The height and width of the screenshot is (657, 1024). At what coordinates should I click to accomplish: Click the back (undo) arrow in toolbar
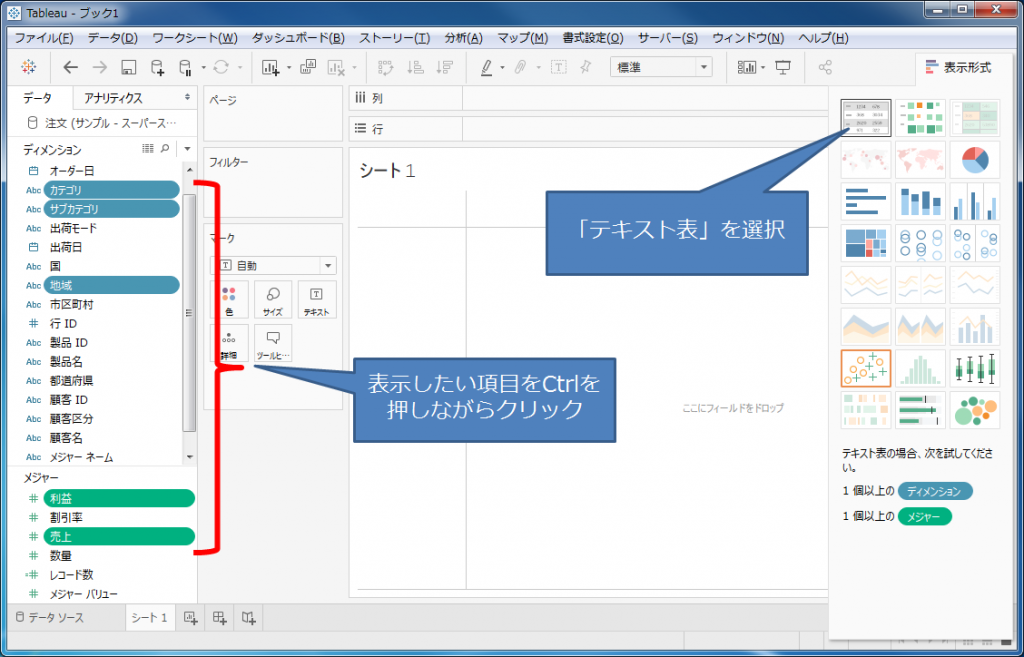(x=70, y=67)
